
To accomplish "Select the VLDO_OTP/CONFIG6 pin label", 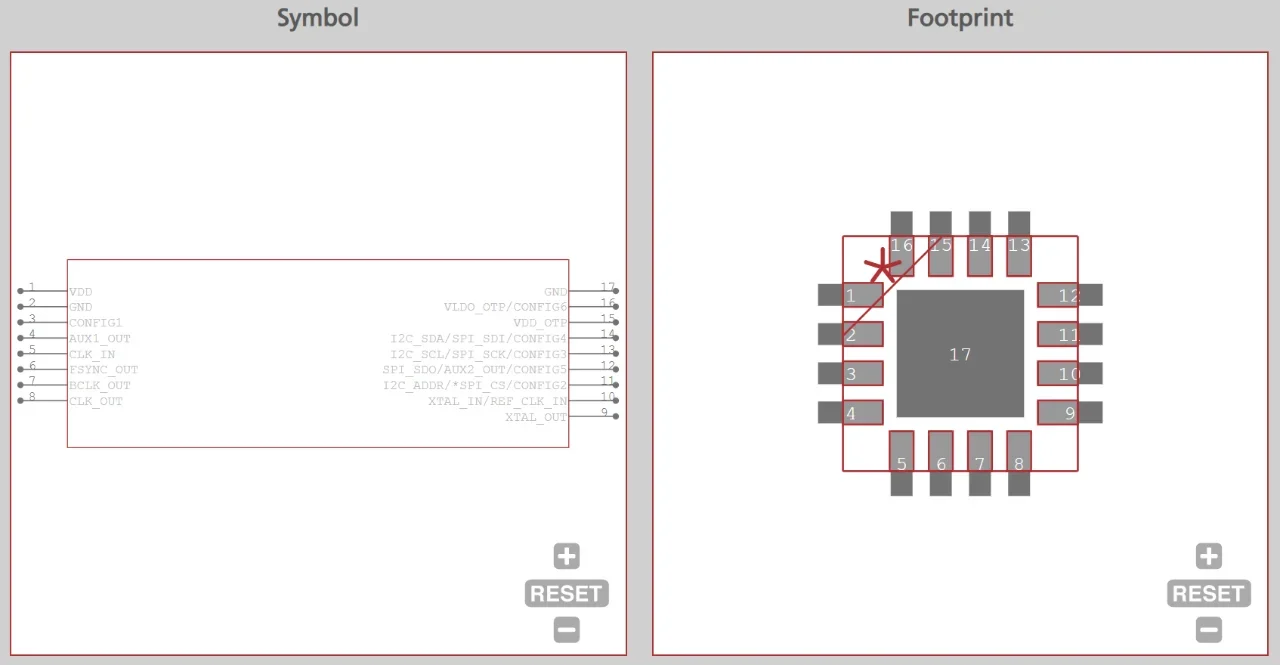I will (505, 307).
